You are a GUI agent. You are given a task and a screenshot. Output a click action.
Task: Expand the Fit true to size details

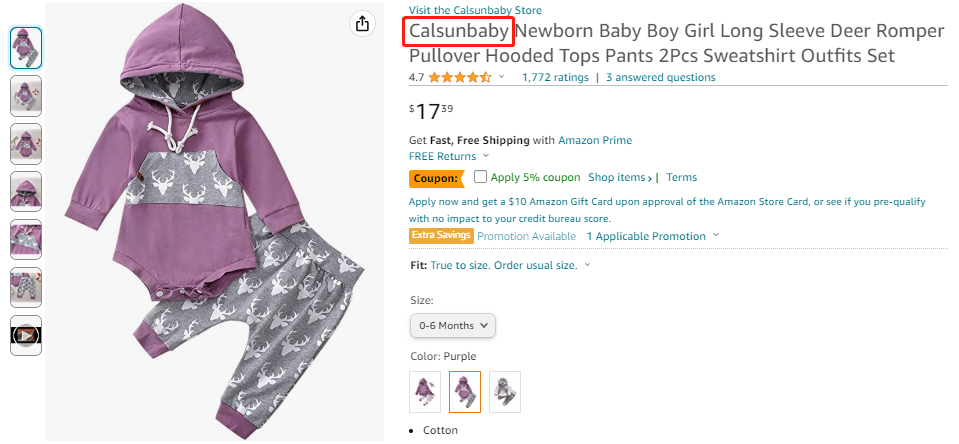click(x=587, y=265)
